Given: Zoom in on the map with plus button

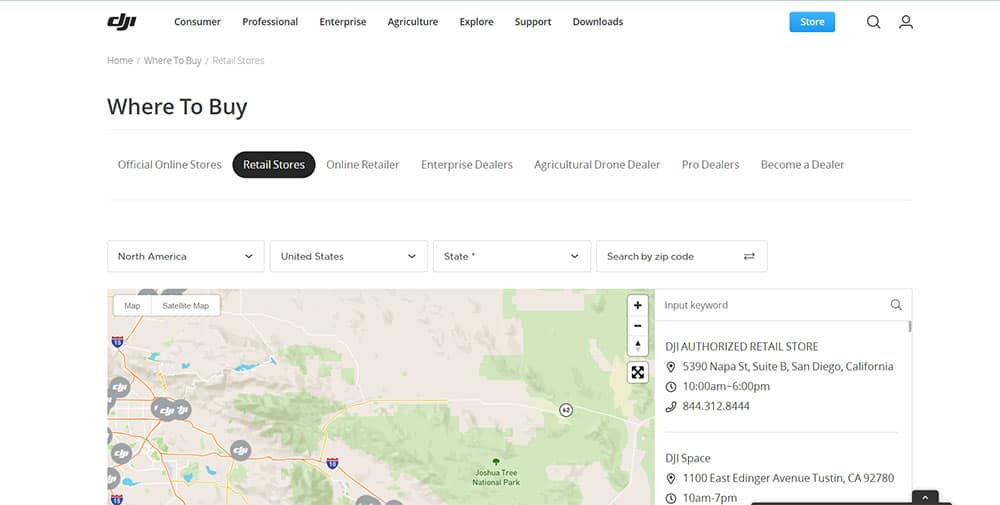Looking at the screenshot, I should (638, 305).
